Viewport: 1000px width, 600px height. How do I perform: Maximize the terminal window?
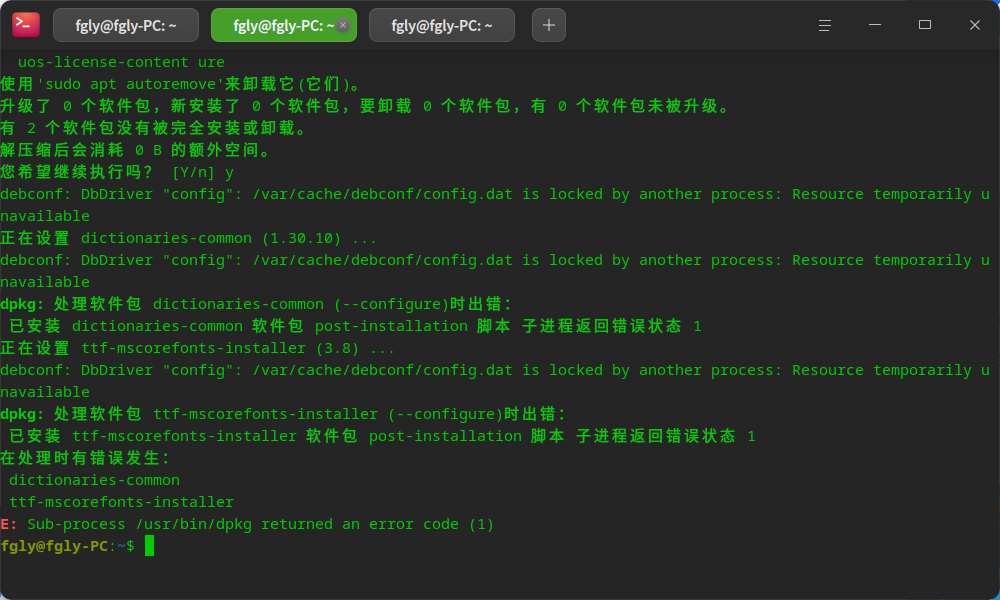pos(925,25)
